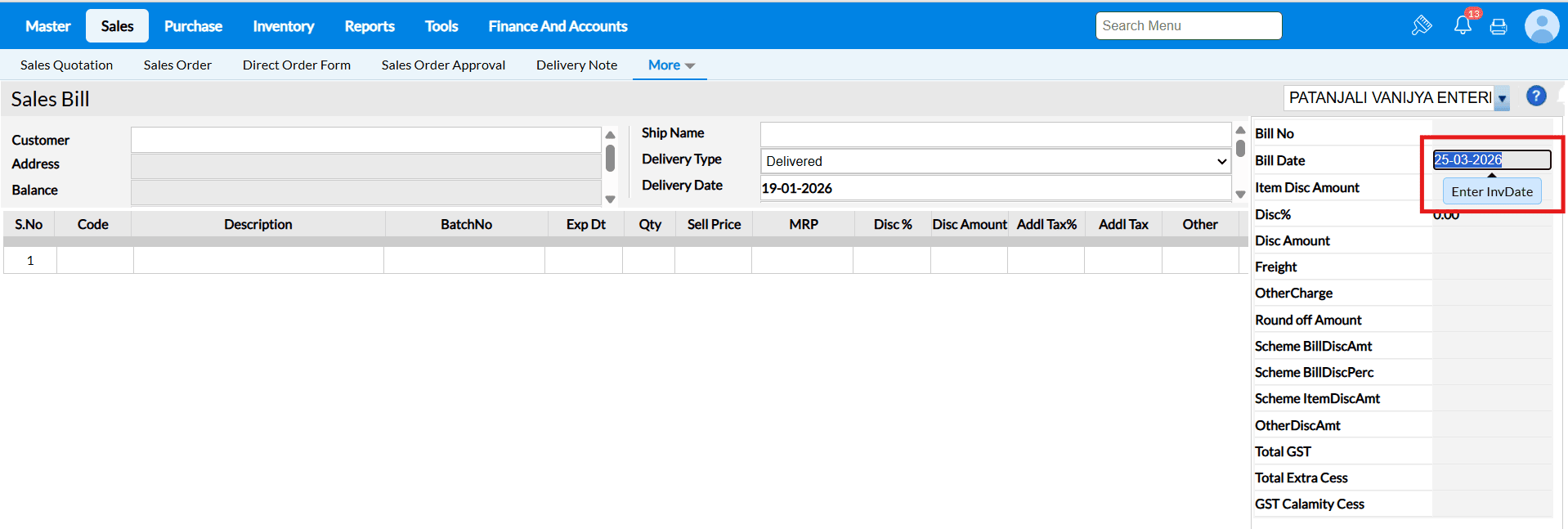The width and height of the screenshot is (1568, 529).
Task: Click the blue help question mark icon
Action: (x=1536, y=96)
